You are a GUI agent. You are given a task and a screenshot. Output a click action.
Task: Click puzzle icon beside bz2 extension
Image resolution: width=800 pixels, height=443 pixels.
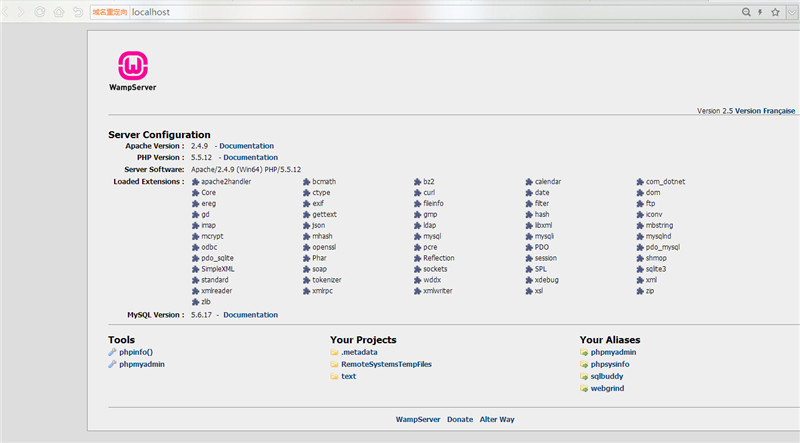[417, 182]
